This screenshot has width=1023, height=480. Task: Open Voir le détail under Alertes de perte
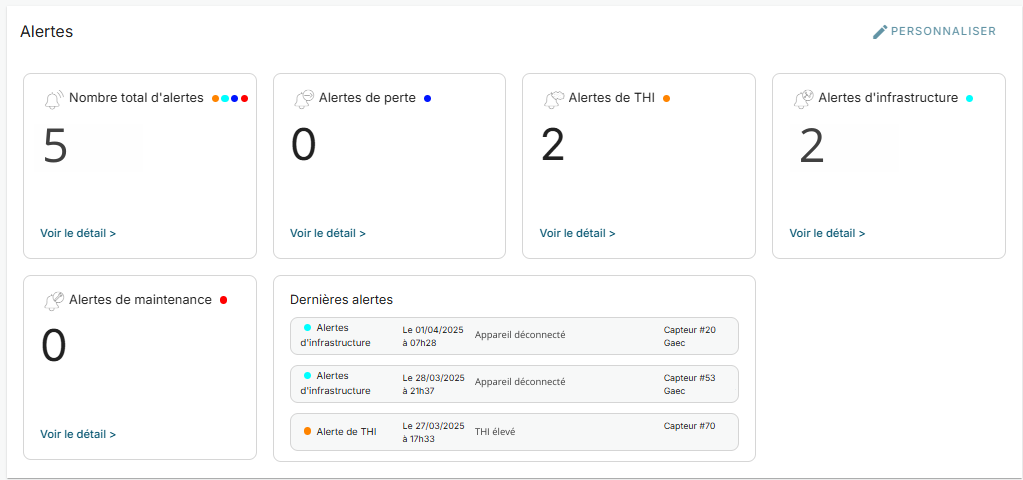pyautogui.click(x=328, y=233)
